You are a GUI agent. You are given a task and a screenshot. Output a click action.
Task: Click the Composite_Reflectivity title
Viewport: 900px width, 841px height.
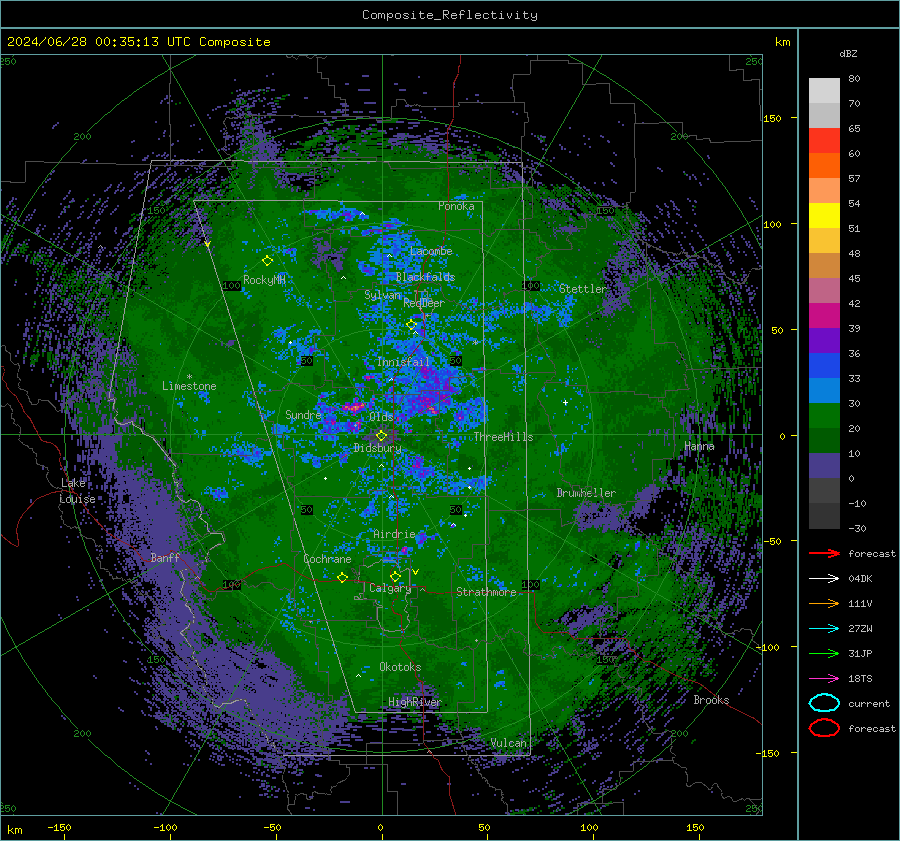(x=449, y=15)
